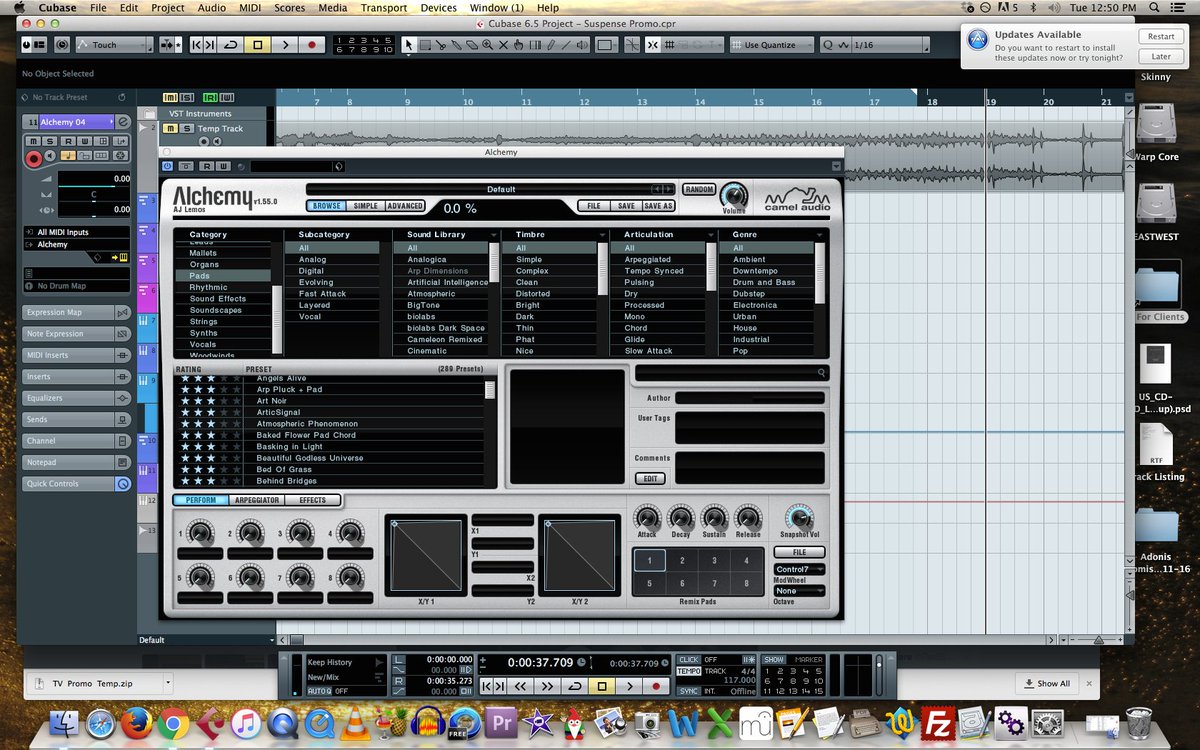The image size is (1200, 750).
Task: Adjust the Attack knob in Alchemy
Action: click(647, 519)
